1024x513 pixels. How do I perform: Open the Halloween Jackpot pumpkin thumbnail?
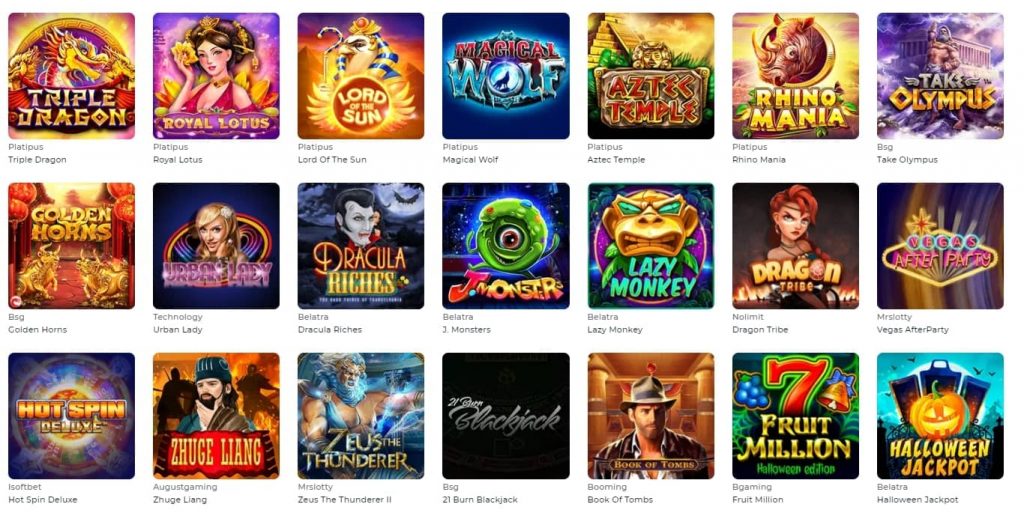pyautogui.click(x=940, y=416)
